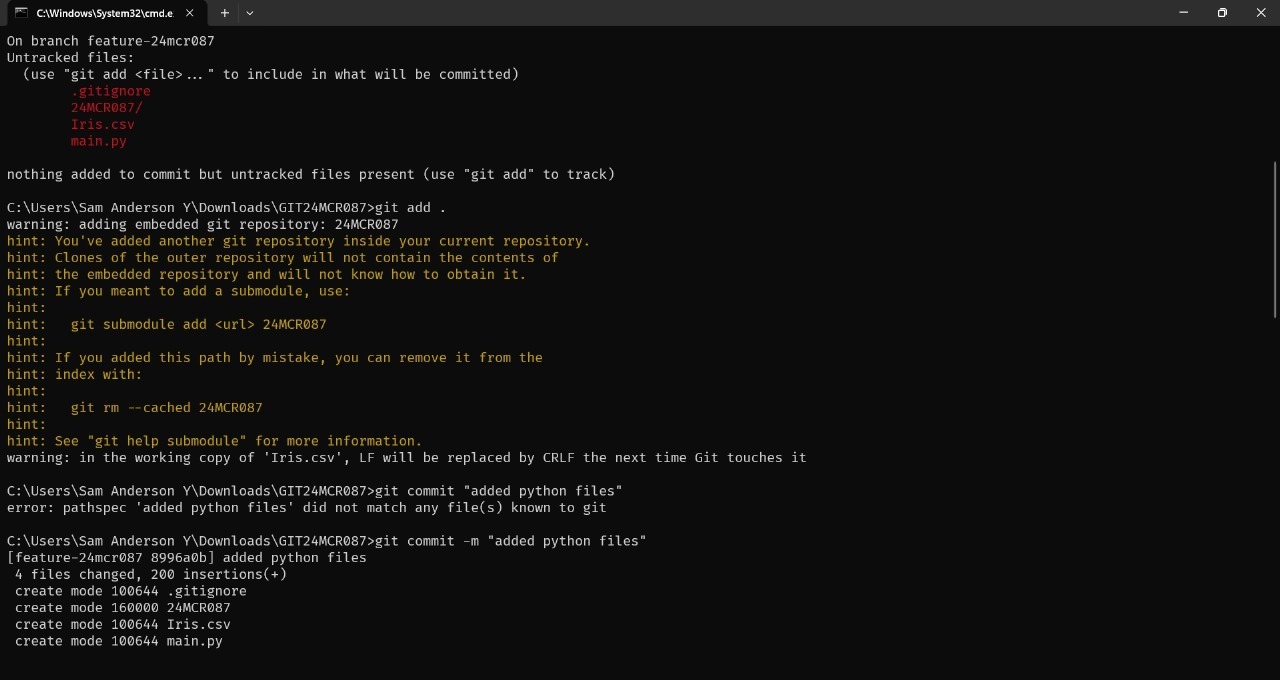Click the red Iris.csv untracked entry

click(x=102, y=125)
